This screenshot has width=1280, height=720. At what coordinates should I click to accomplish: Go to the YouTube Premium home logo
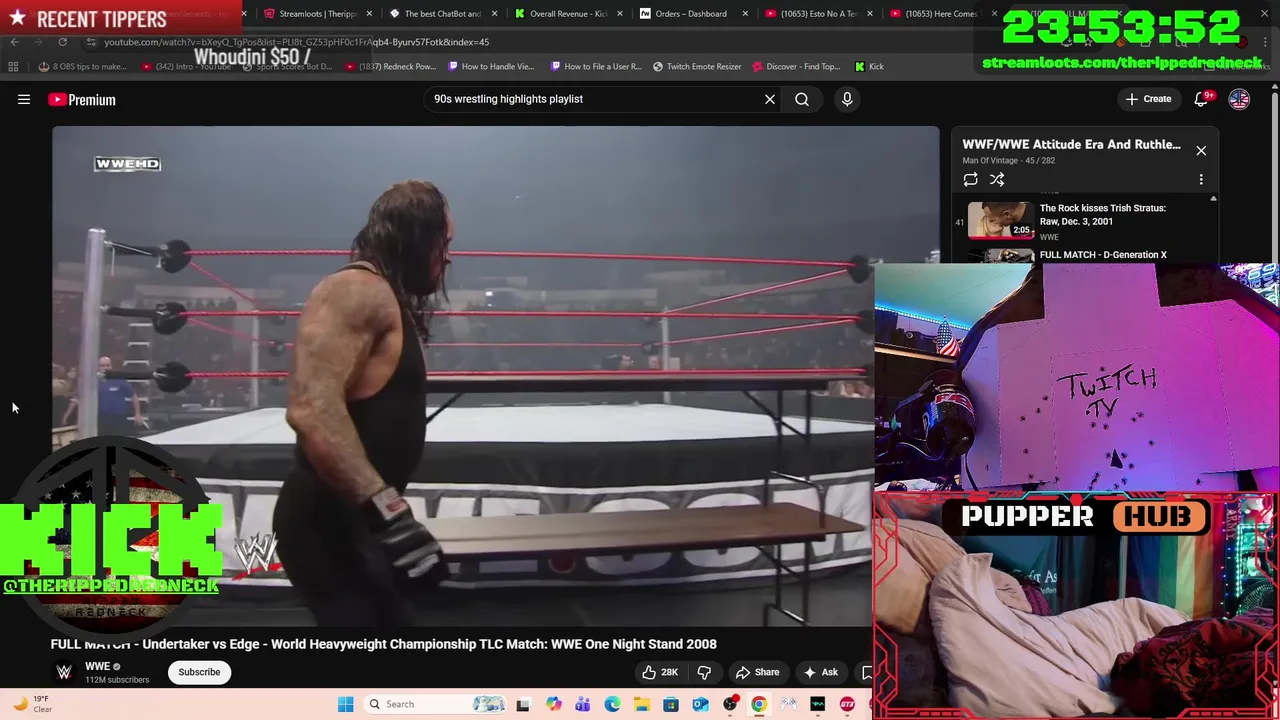point(82,99)
